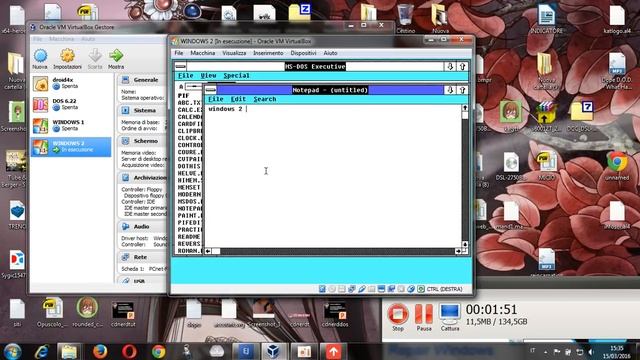The width and height of the screenshot is (640, 360).
Task: Open the INDICATORE desktop file
Action: click(547, 18)
